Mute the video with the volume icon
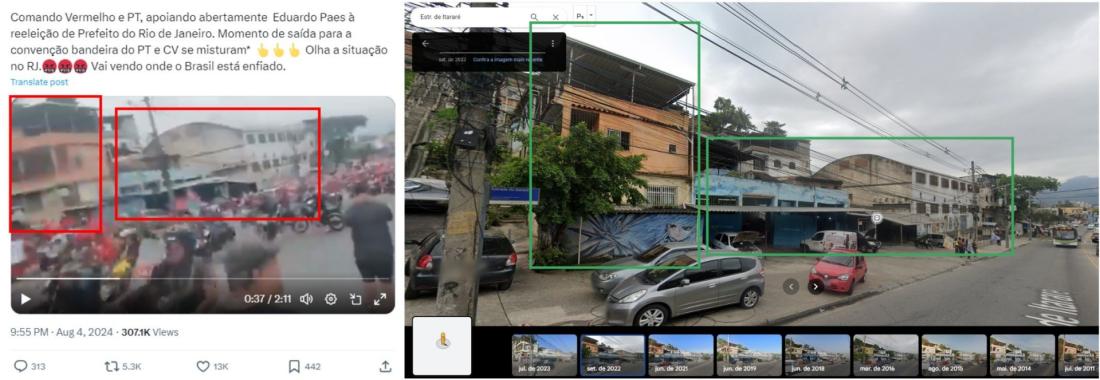 click(x=307, y=299)
